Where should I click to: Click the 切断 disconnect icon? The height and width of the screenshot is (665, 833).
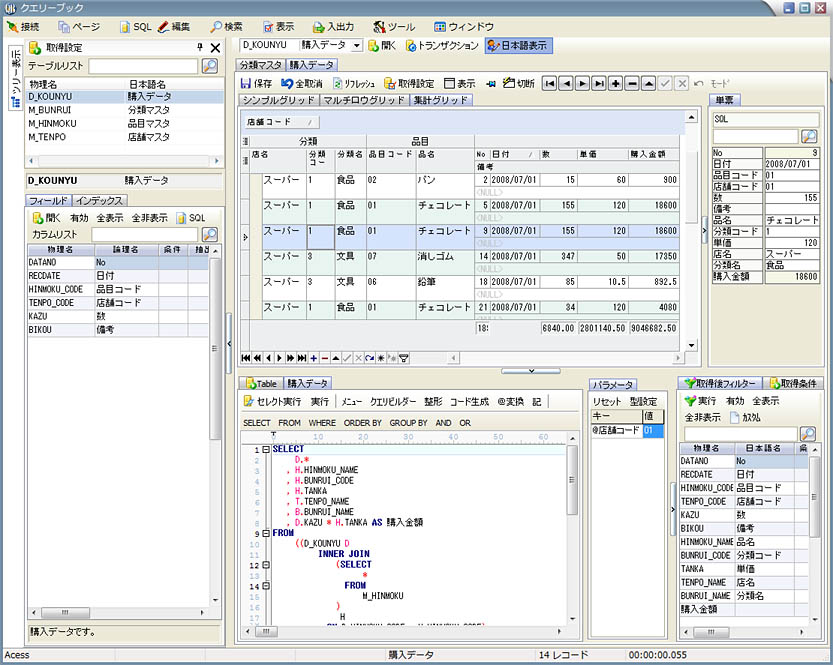(510, 83)
